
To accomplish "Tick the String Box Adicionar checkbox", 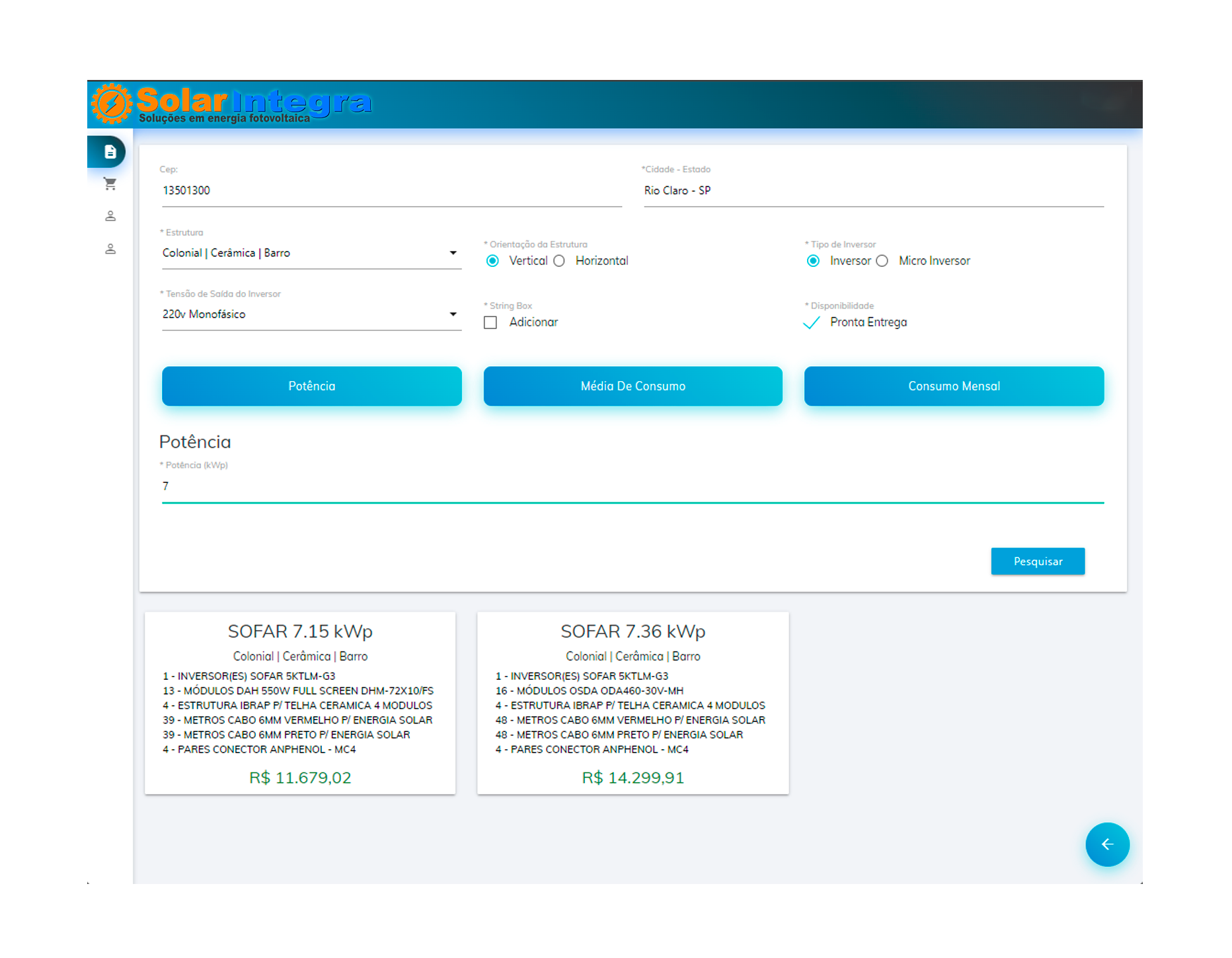I will [490, 322].
